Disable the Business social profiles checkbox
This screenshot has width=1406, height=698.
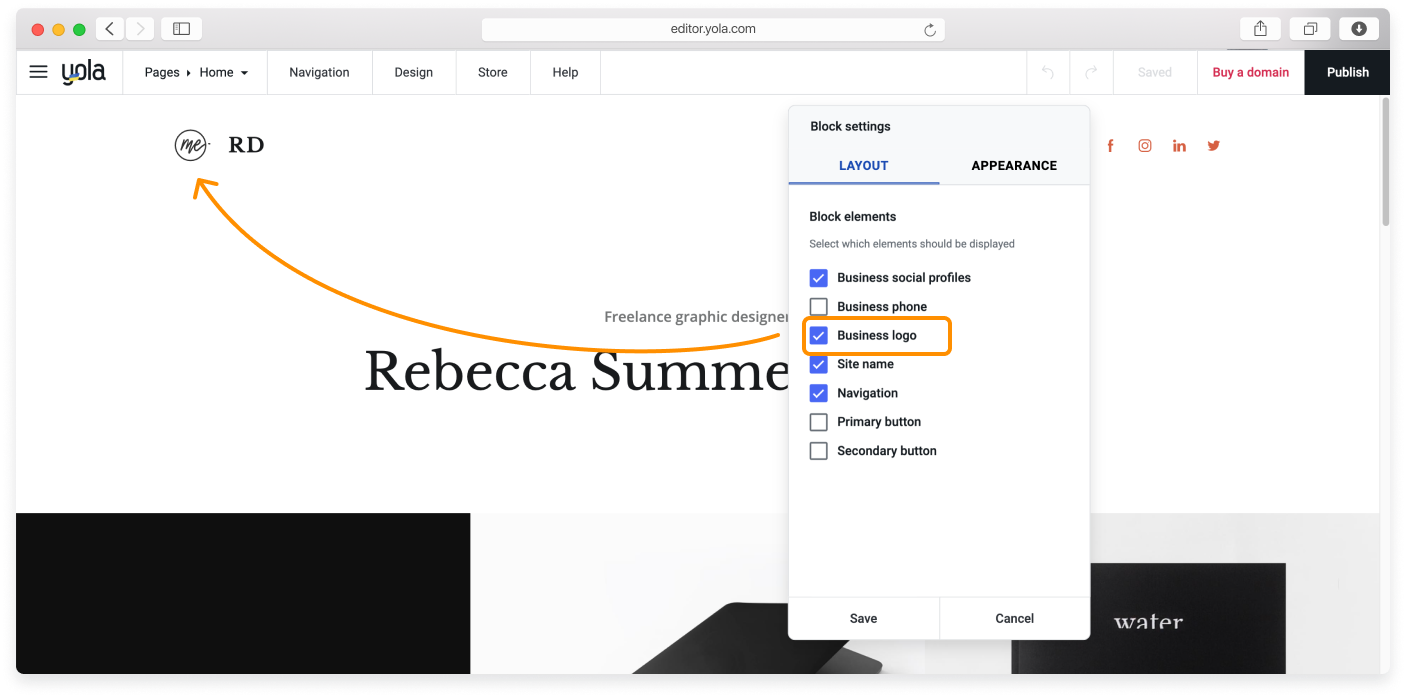pos(818,277)
